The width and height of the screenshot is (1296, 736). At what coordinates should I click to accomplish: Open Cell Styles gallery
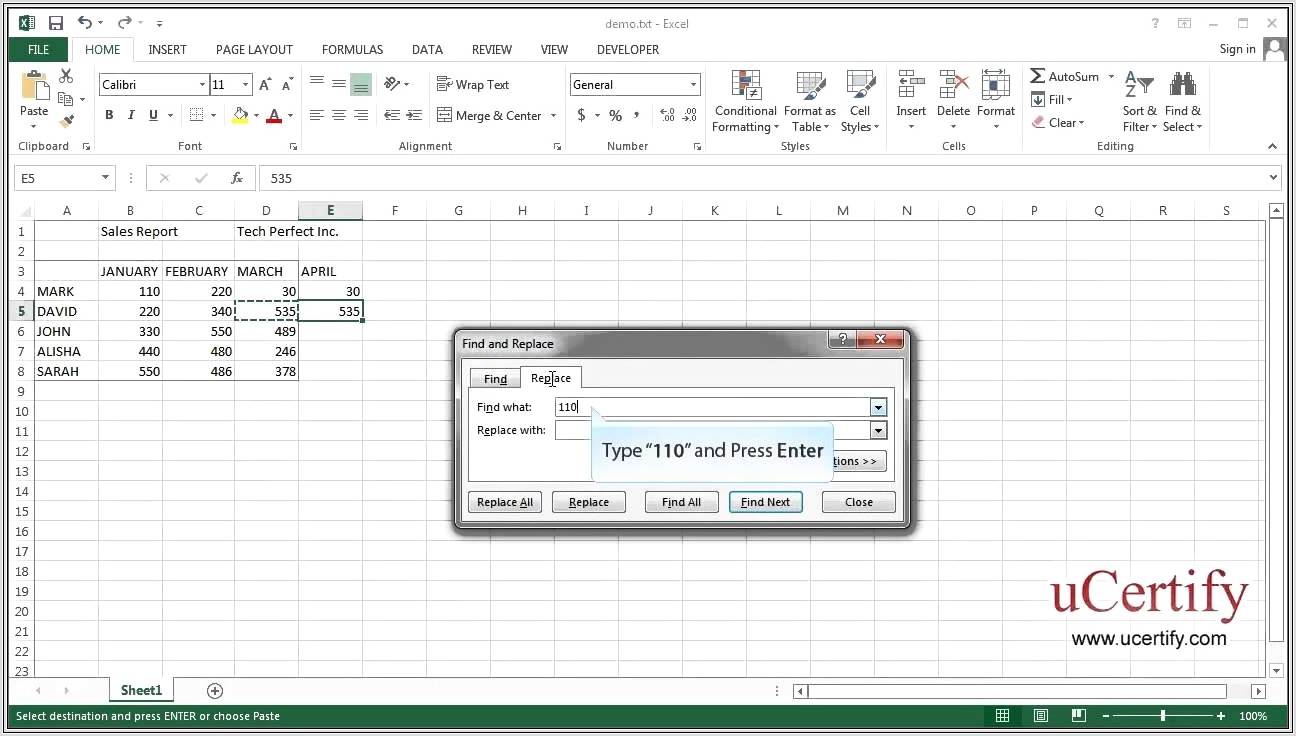[x=860, y=101]
